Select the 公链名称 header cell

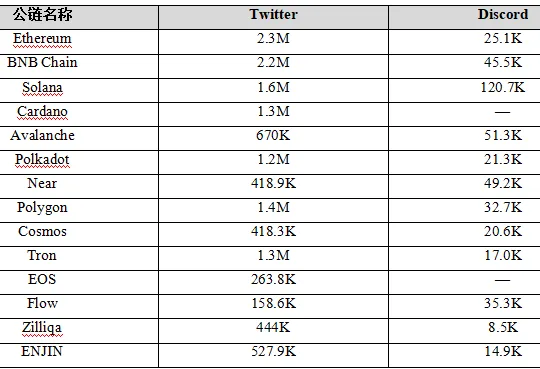[43, 15]
